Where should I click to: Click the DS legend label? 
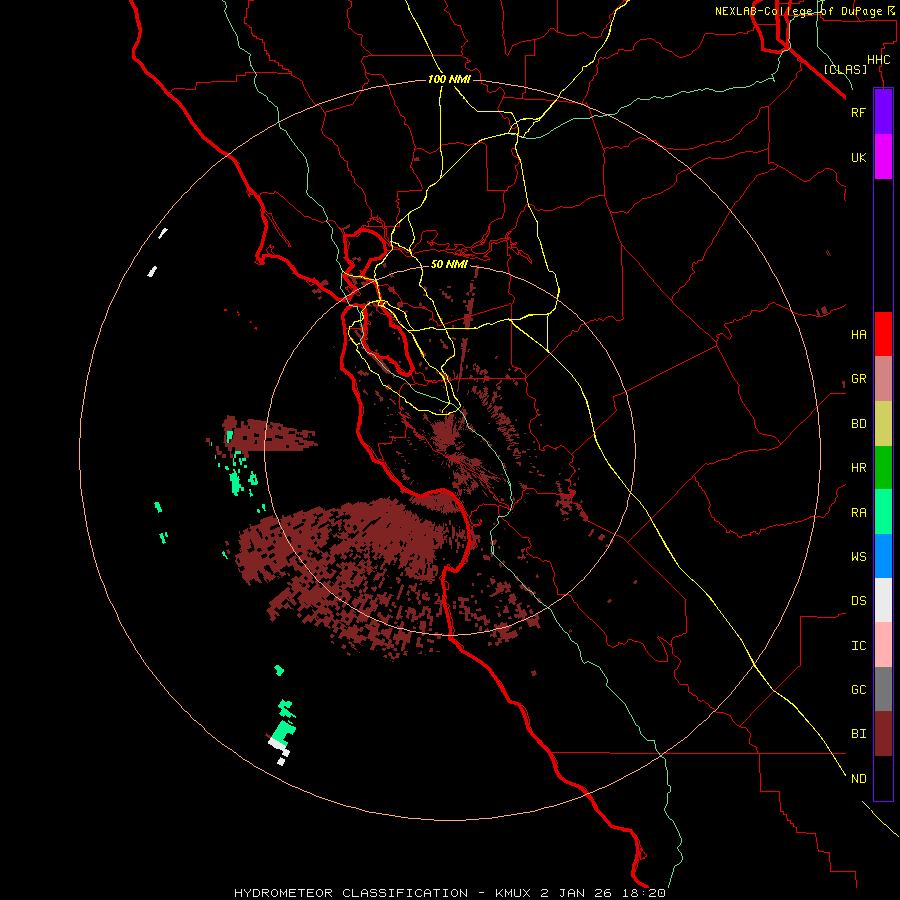(x=858, y=601)
